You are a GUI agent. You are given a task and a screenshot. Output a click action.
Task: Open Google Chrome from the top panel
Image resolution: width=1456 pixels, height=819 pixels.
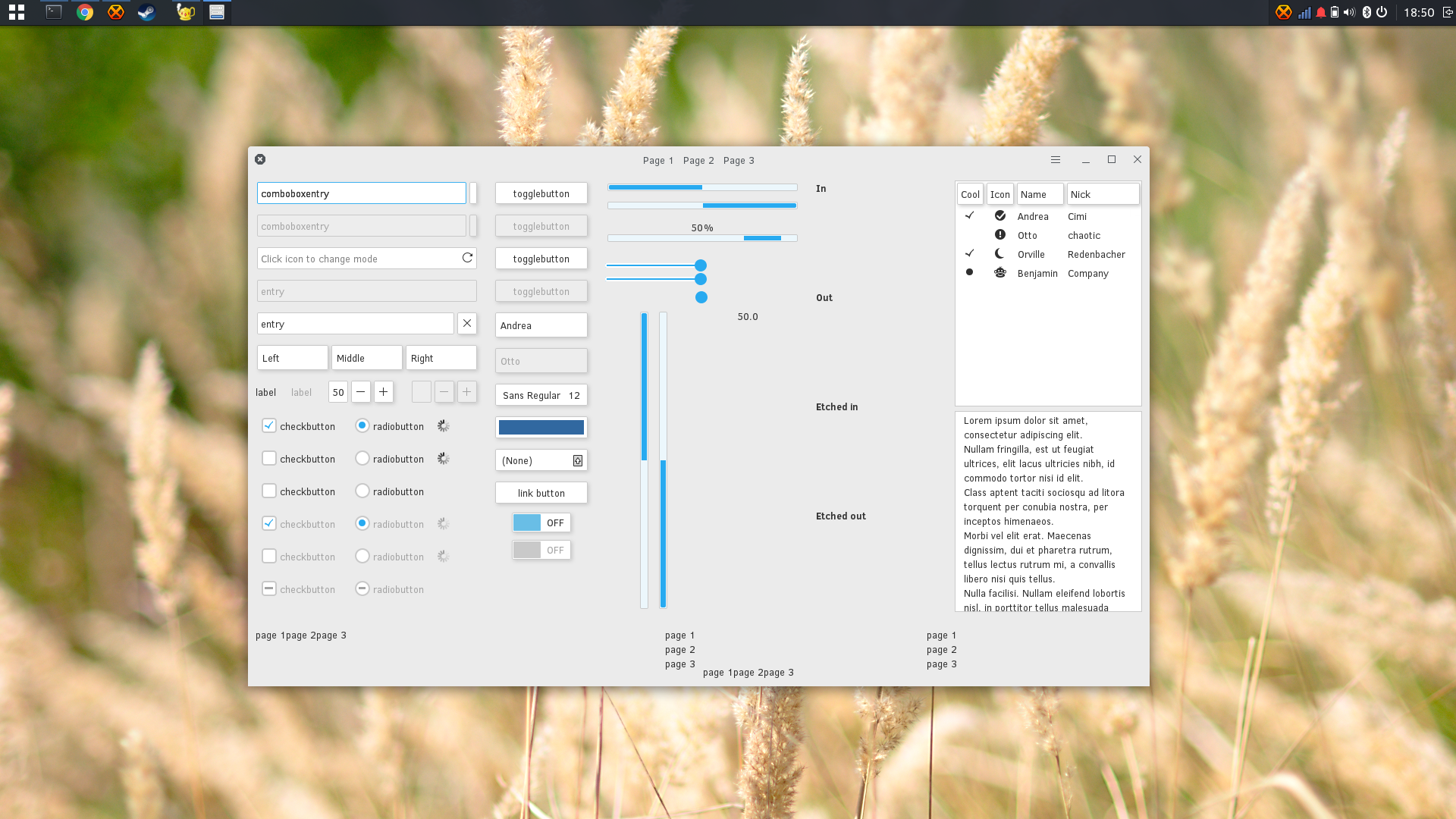(x=85, y=12)
